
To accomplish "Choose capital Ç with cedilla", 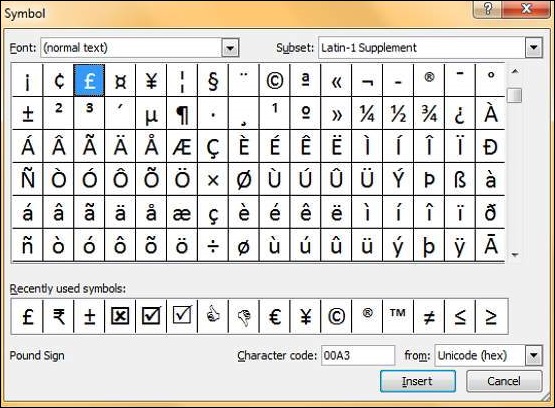I will tap(213, 146).
